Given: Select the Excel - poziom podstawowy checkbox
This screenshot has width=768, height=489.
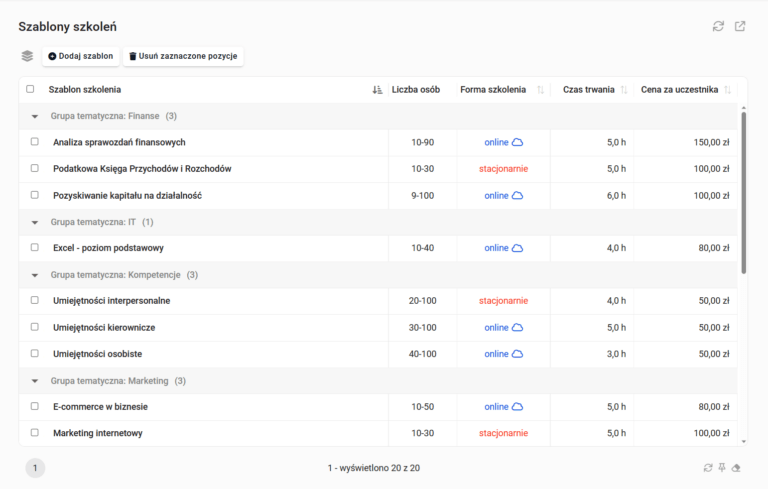Looking at the screenshot, I should point(34,248).
